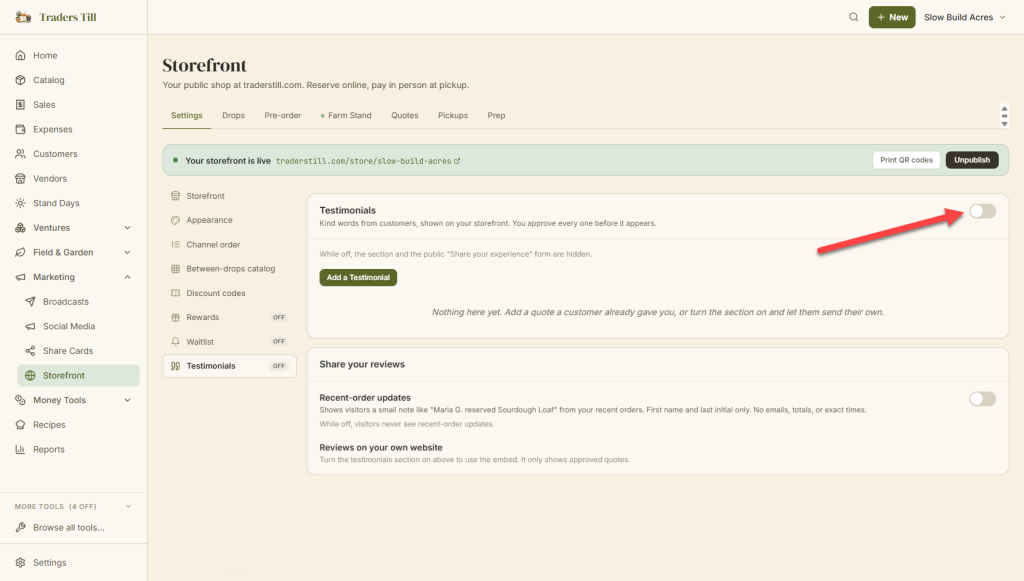This screenshot has width=1024, height=581.
Task: Click the tab bar scroll handle
Action: coord(1004,116)
